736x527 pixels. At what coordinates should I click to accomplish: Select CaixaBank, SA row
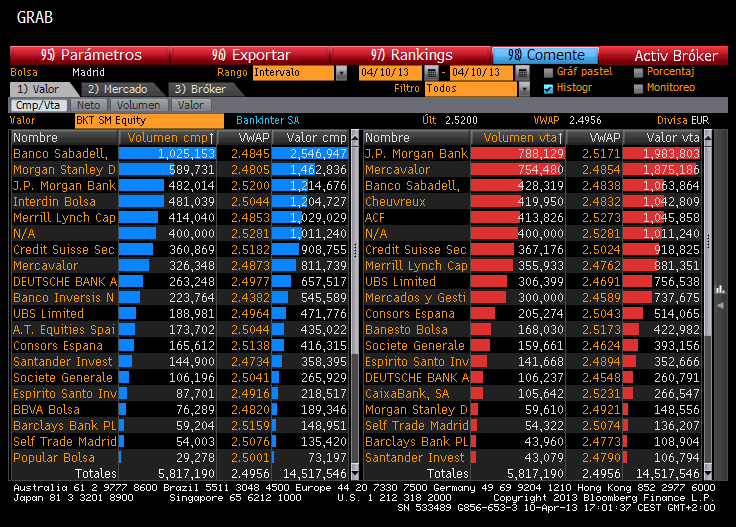[533, 394]
